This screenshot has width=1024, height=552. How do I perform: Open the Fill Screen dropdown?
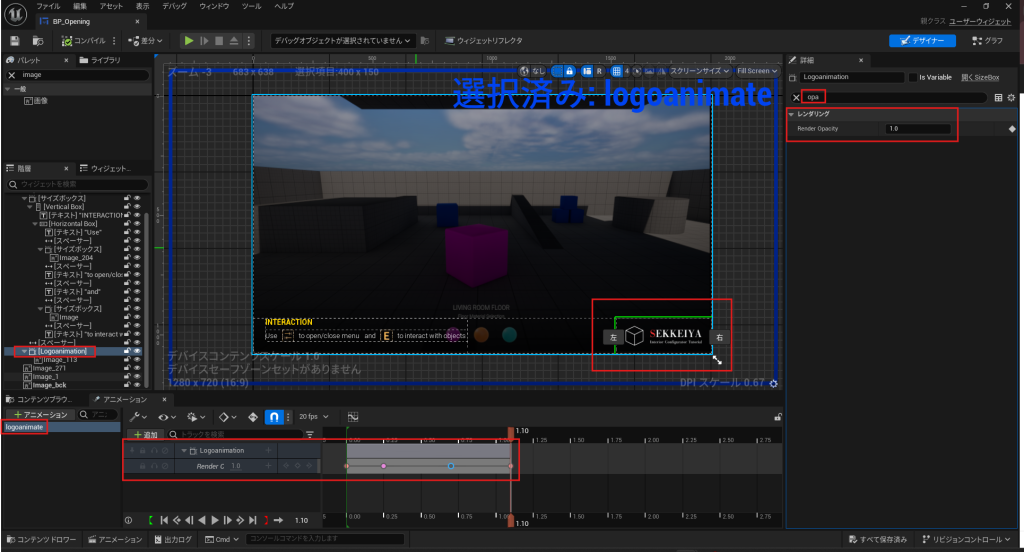[x=755, y=71]
